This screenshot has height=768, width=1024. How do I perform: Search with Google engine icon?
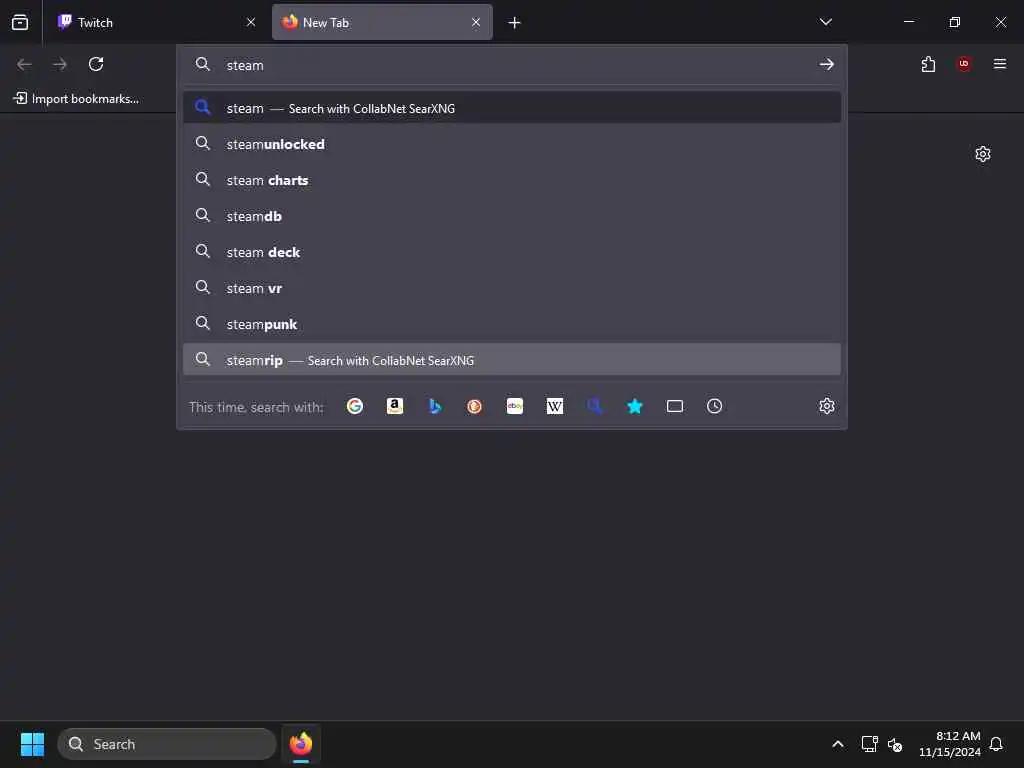point(355,406)
